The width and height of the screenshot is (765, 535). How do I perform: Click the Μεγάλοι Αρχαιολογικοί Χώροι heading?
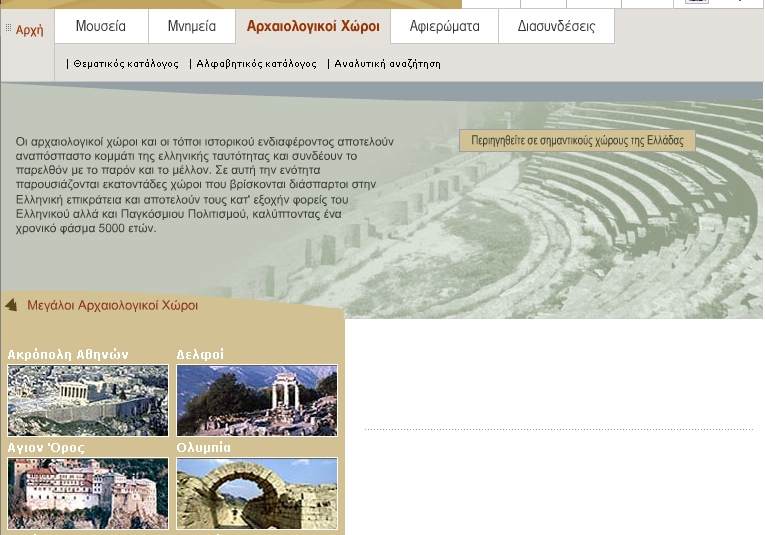point(112,305)
